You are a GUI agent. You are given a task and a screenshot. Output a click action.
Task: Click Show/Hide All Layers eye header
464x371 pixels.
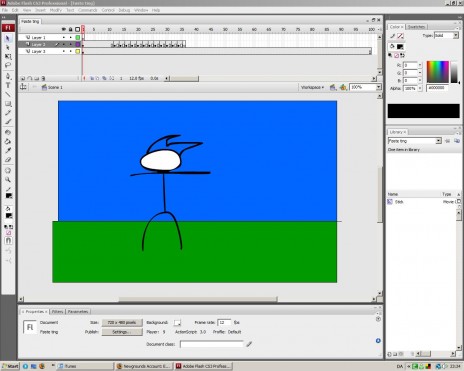click(x=64, y=29)
